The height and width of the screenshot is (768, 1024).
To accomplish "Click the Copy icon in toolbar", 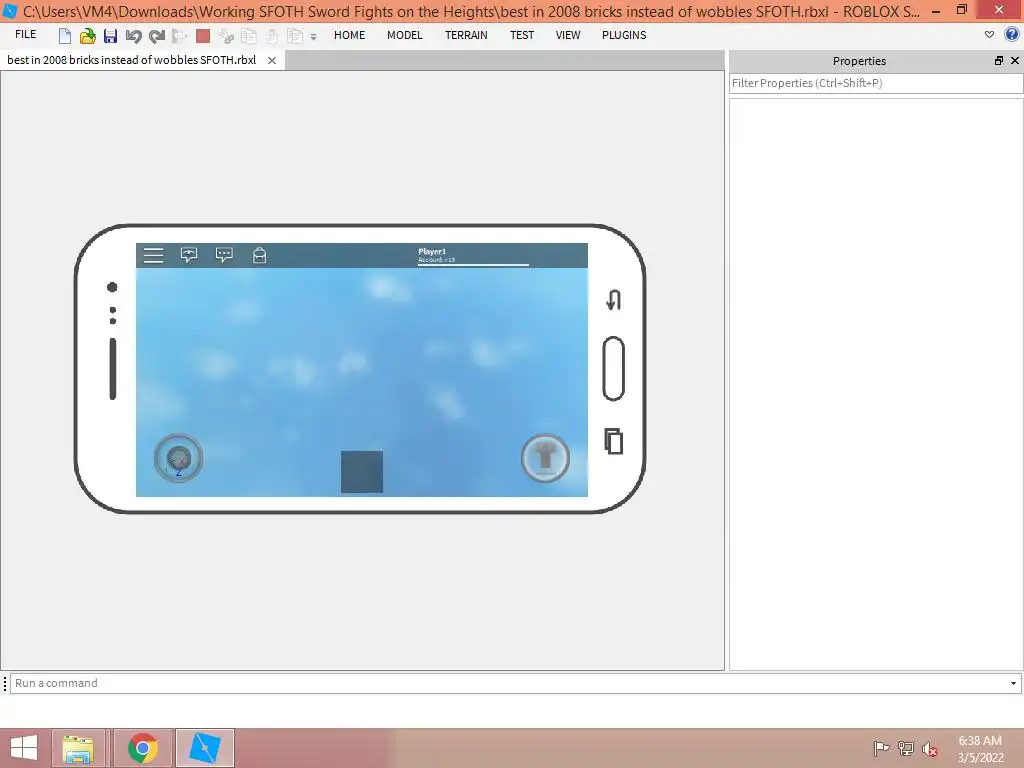I will 249,36.
